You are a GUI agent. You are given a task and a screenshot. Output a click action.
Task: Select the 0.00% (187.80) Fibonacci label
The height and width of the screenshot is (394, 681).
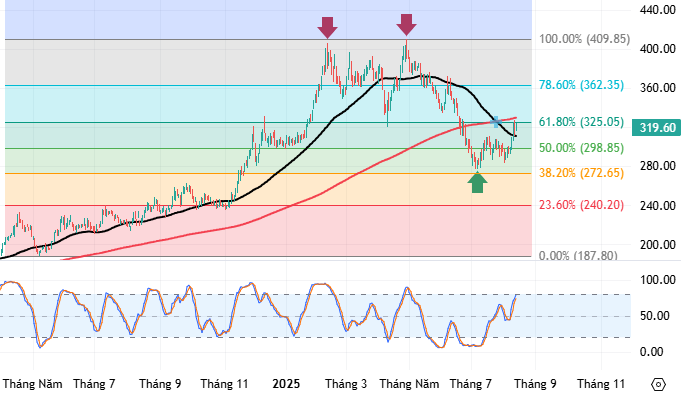pos(578,255)
